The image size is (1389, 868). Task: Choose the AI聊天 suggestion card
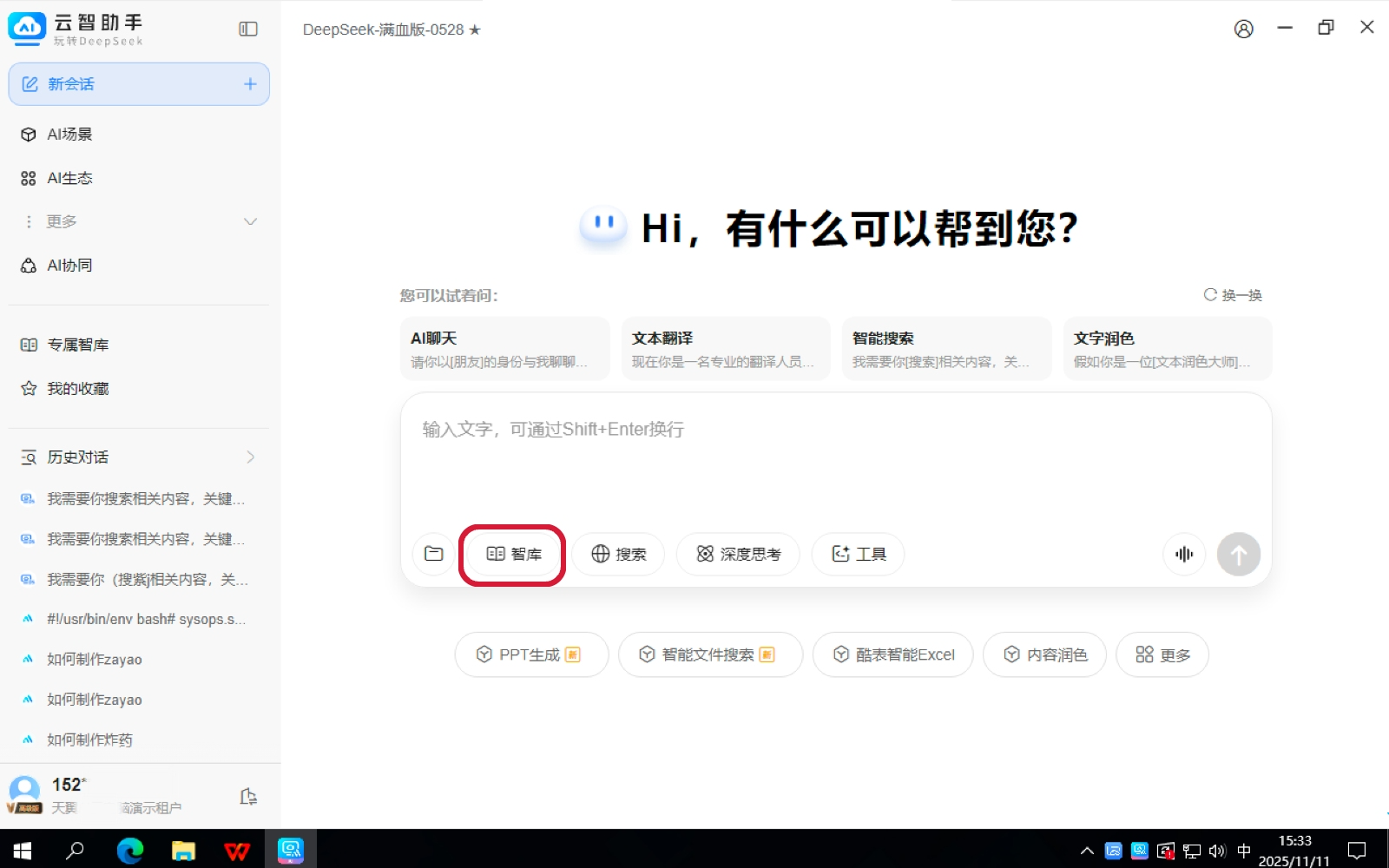[505, 349]
